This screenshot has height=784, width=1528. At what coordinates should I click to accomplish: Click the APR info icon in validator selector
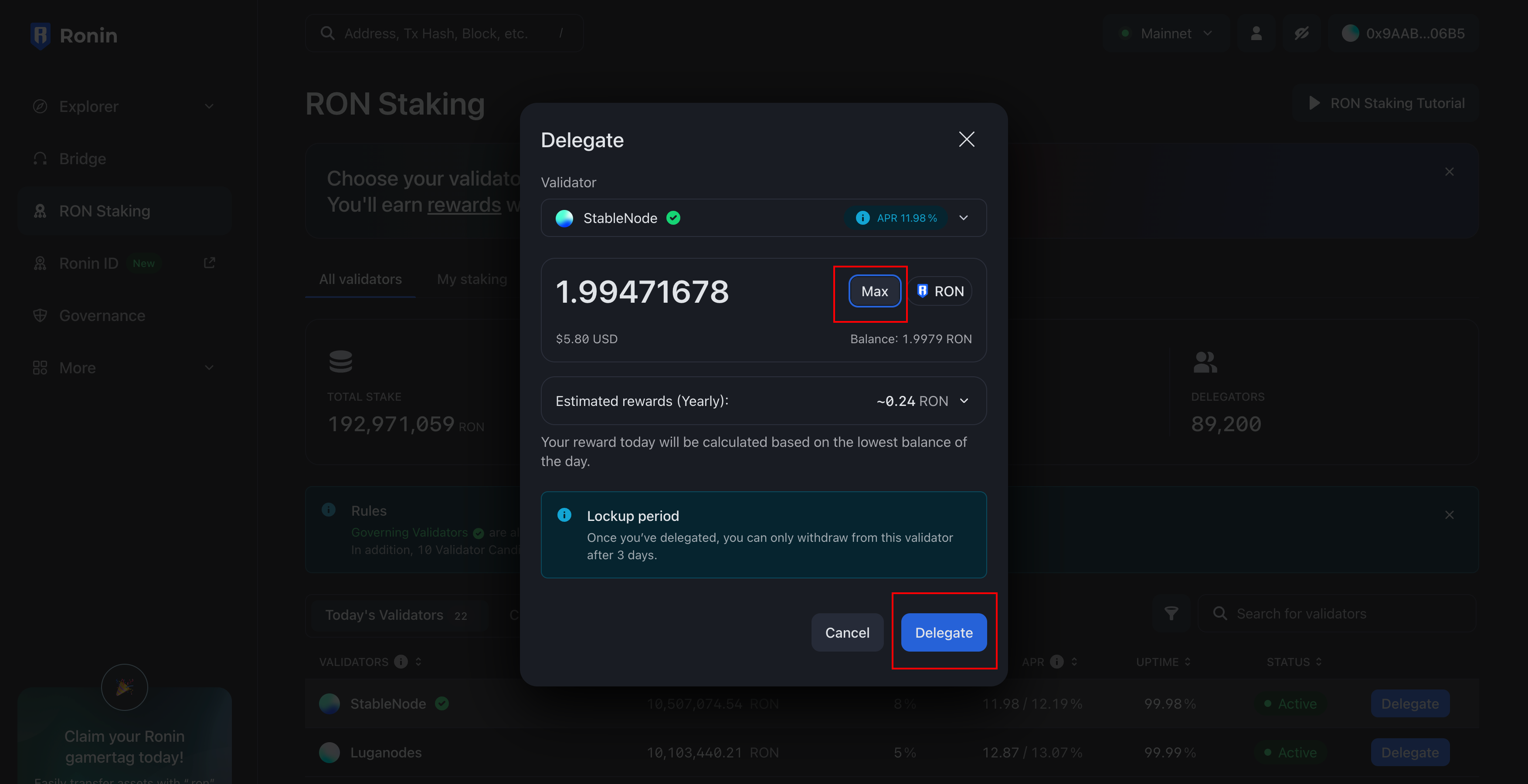(x=862, y=218)
